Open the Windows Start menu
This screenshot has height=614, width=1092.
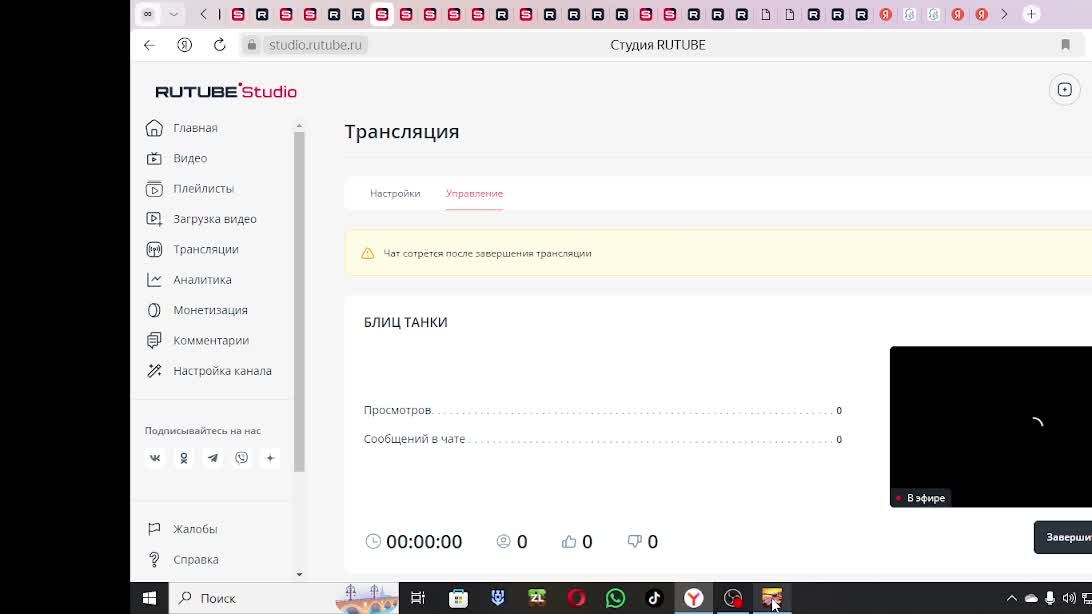[x=149, y=598]
